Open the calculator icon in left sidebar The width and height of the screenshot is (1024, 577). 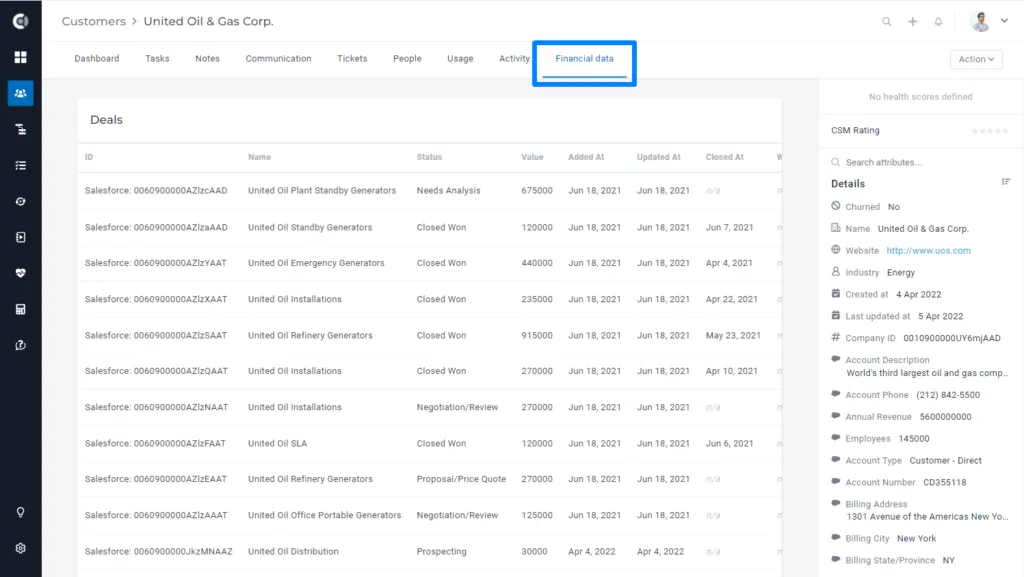pyautogui.click(x=20, y=309)
